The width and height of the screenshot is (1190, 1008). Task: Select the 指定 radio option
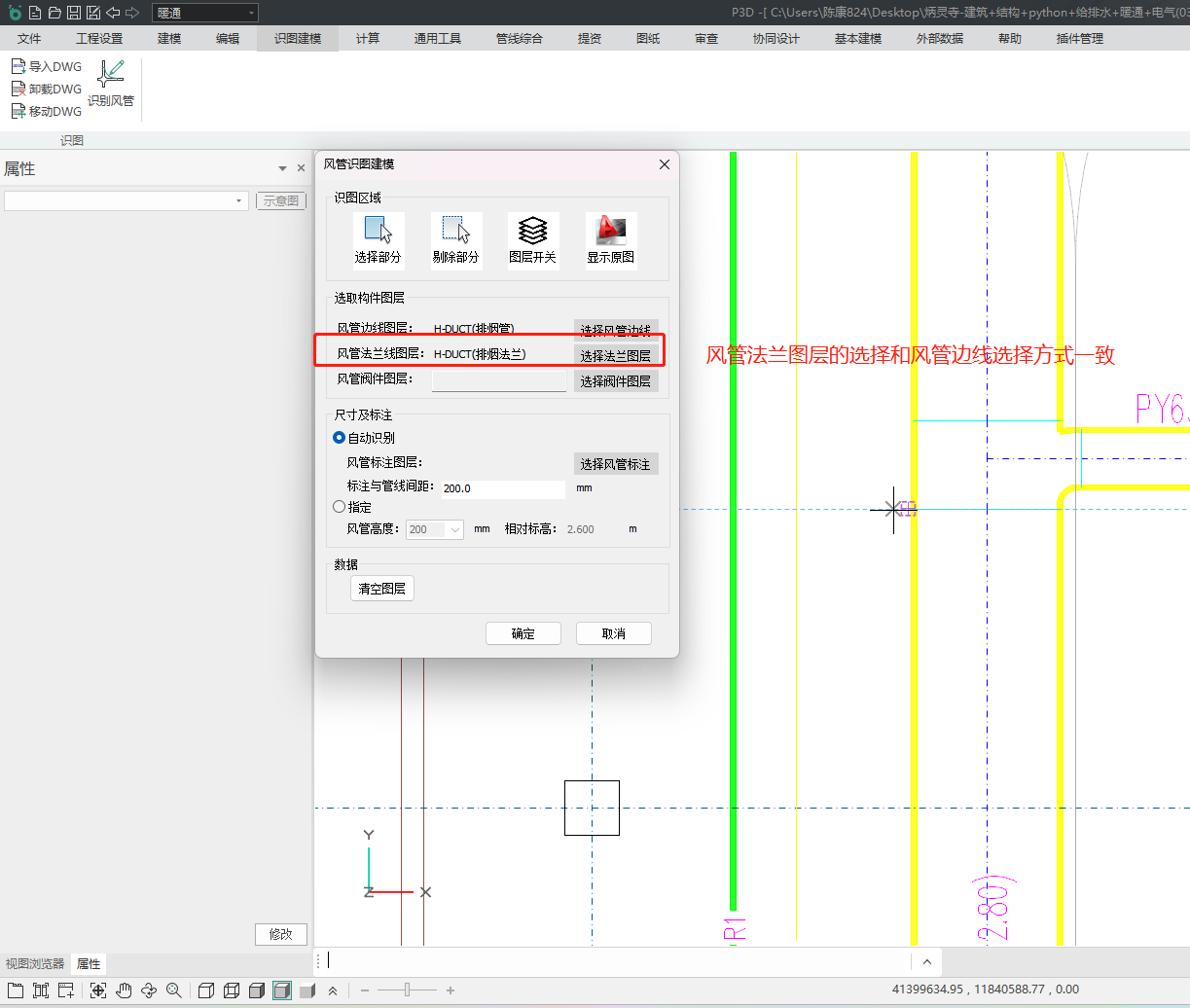[x=340, y=507]
